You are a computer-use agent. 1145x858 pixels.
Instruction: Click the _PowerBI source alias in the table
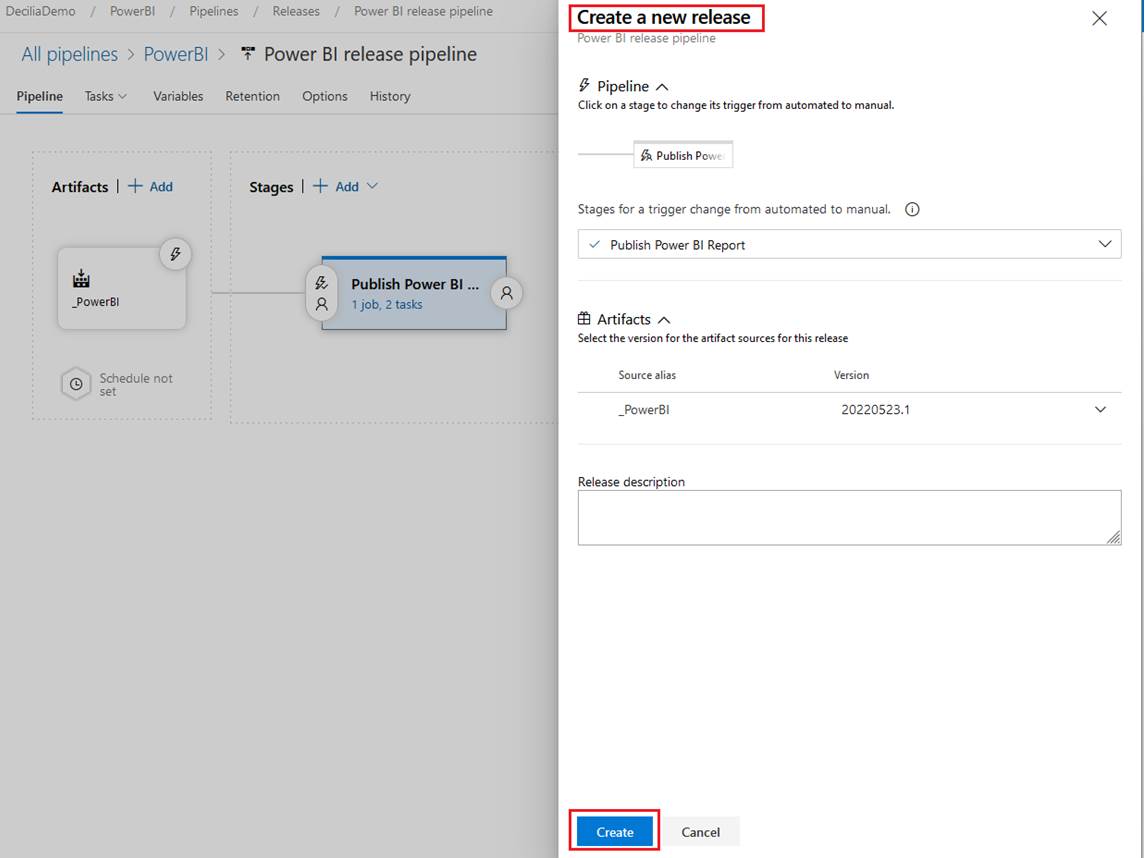click(644, 410)
